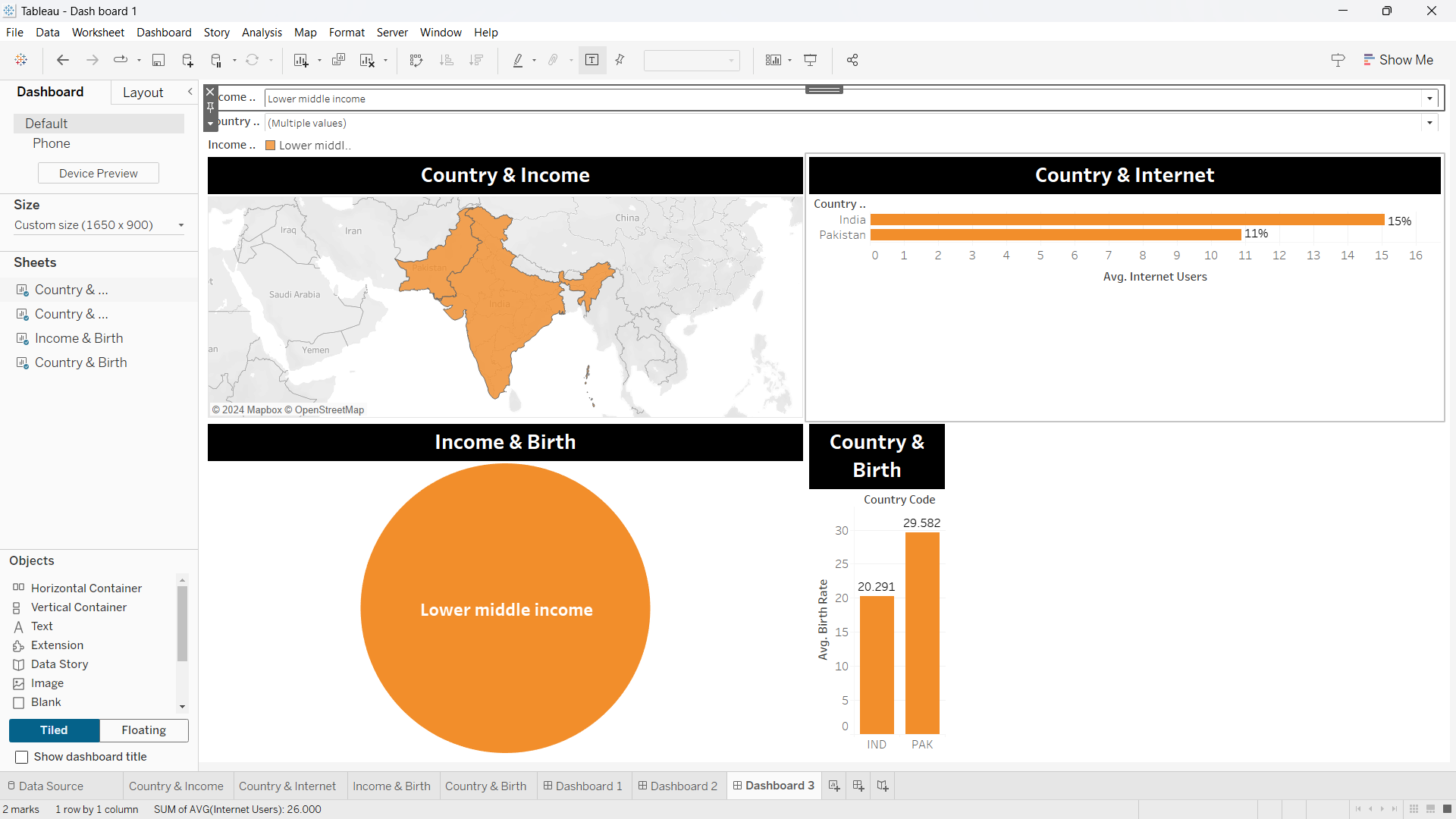The height and width of the screenshot is (819, 1456).
Task: Open the Worksheet menu
Action: click(x=98, y=33)
